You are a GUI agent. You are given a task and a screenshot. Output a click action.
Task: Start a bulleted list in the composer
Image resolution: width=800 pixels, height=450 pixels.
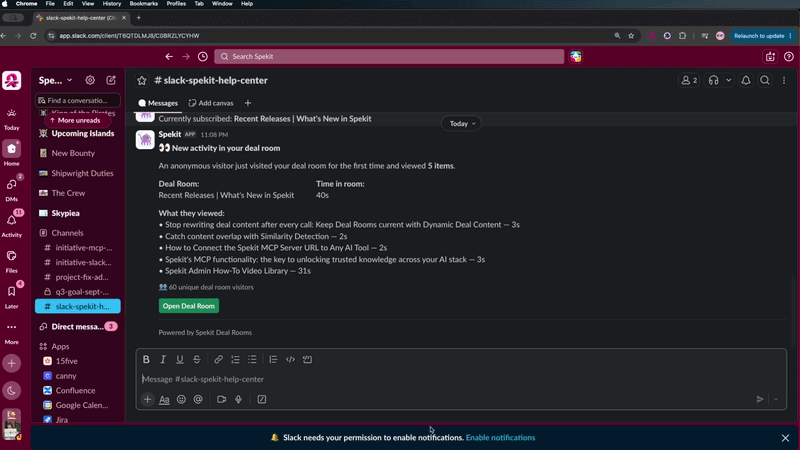[x=252, y=359]
